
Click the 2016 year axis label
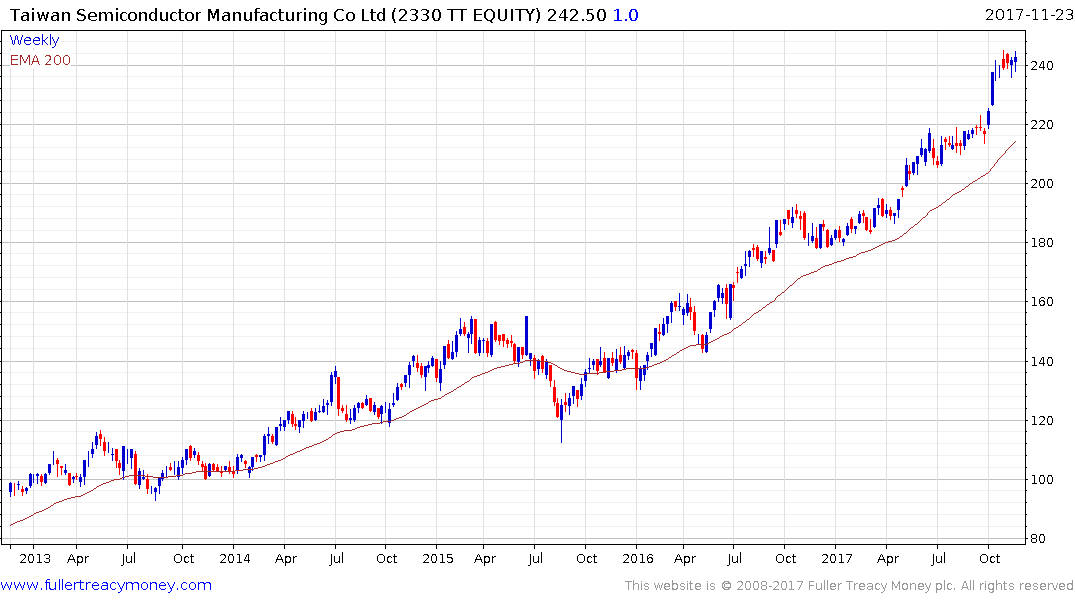[638, 558]
